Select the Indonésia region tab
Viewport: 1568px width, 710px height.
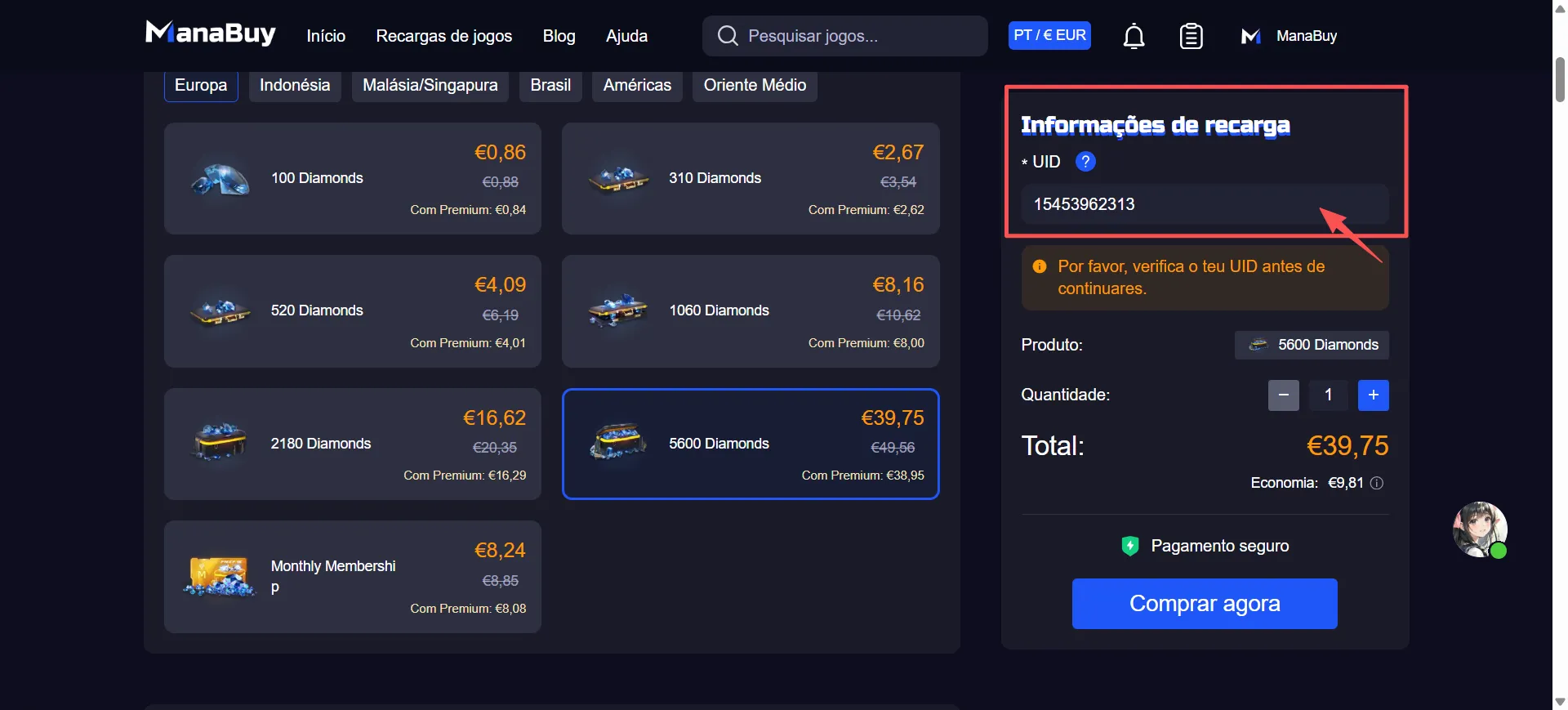point(295,86)
